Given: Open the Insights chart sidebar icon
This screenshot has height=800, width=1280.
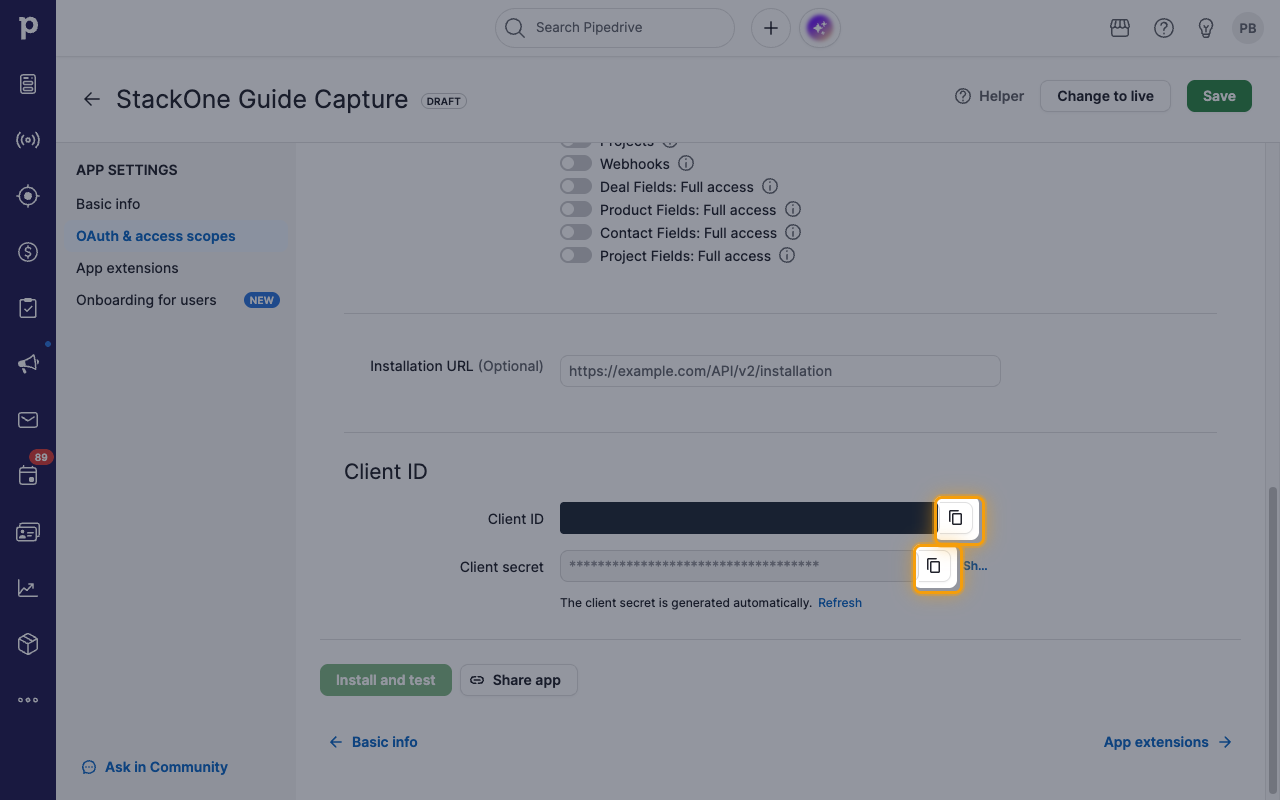Looking at the screenshot, I should pyautogui.click(x=28, y=588).
